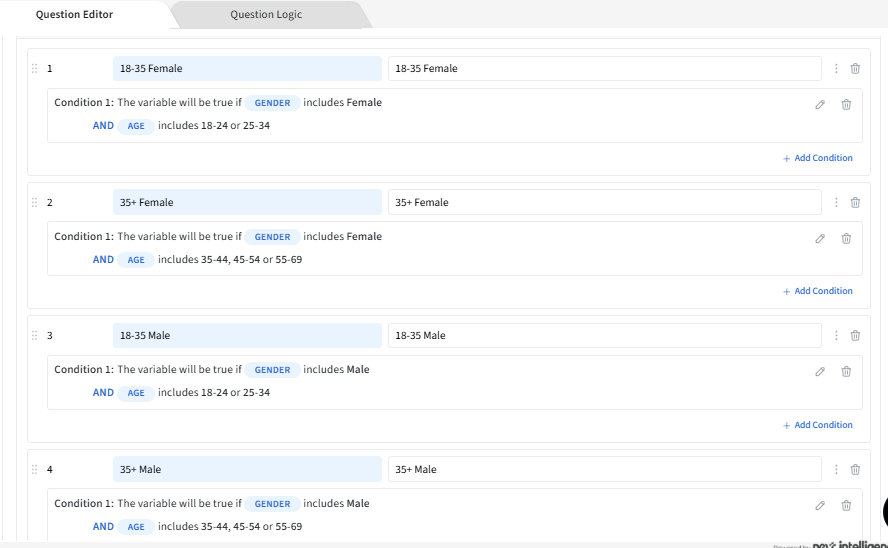The width and height of the screenshot is (888, 548).
Task: Delete condition 1 of 18-35 Male
Action: [846, 371]
